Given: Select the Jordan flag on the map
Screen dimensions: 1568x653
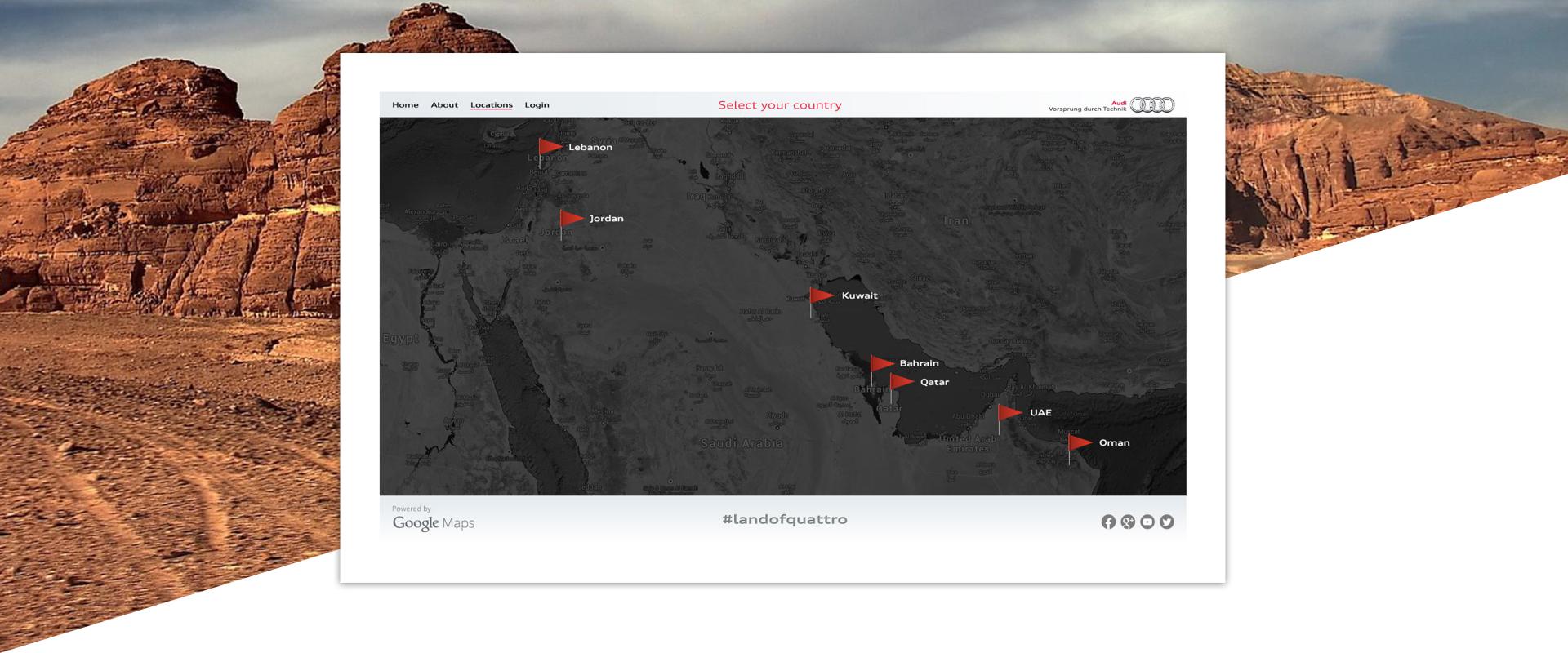Looking at the screenshot, I should pos(571,218).
